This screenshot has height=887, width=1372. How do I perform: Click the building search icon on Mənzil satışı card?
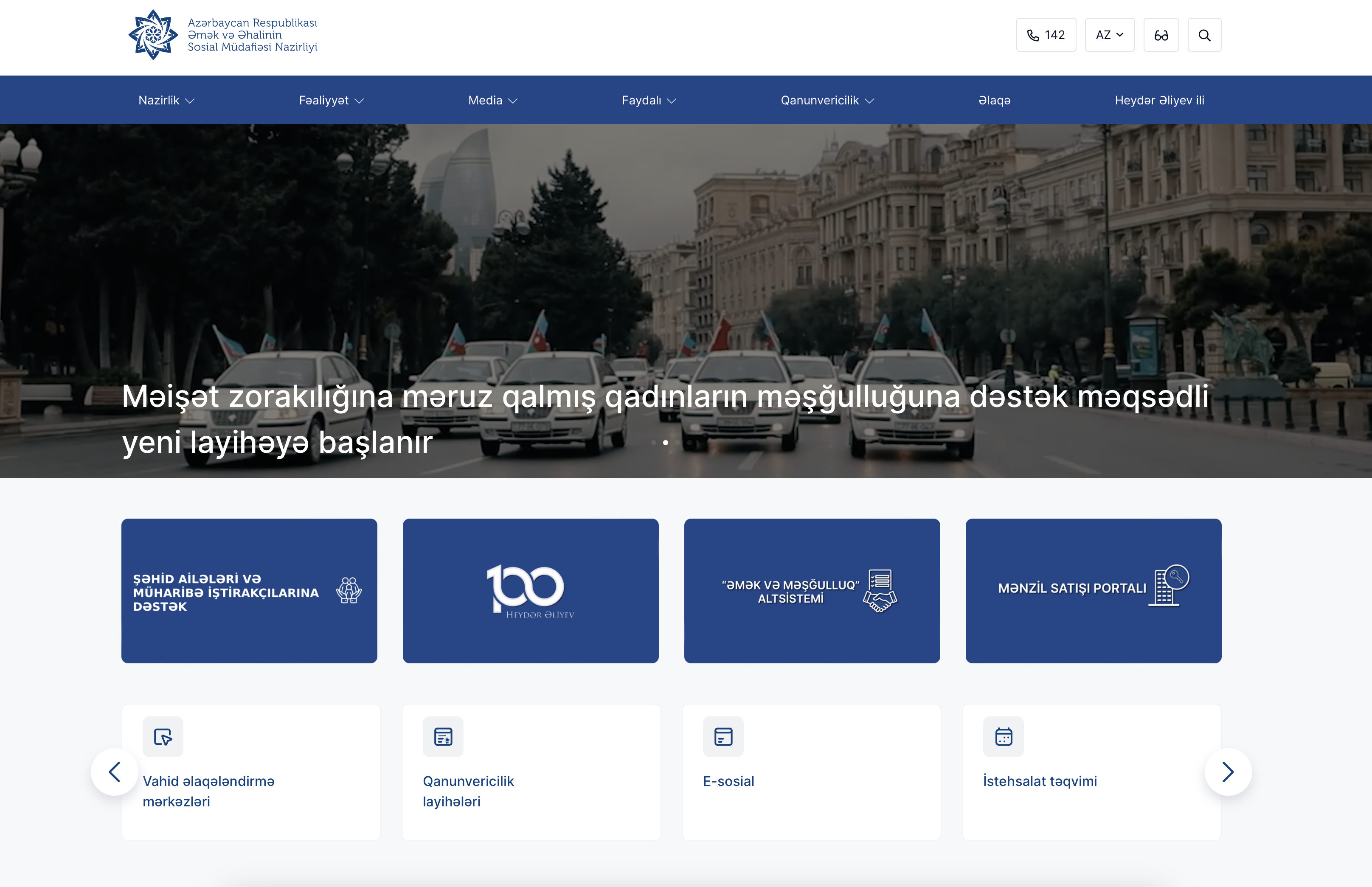click(1169, 585)
